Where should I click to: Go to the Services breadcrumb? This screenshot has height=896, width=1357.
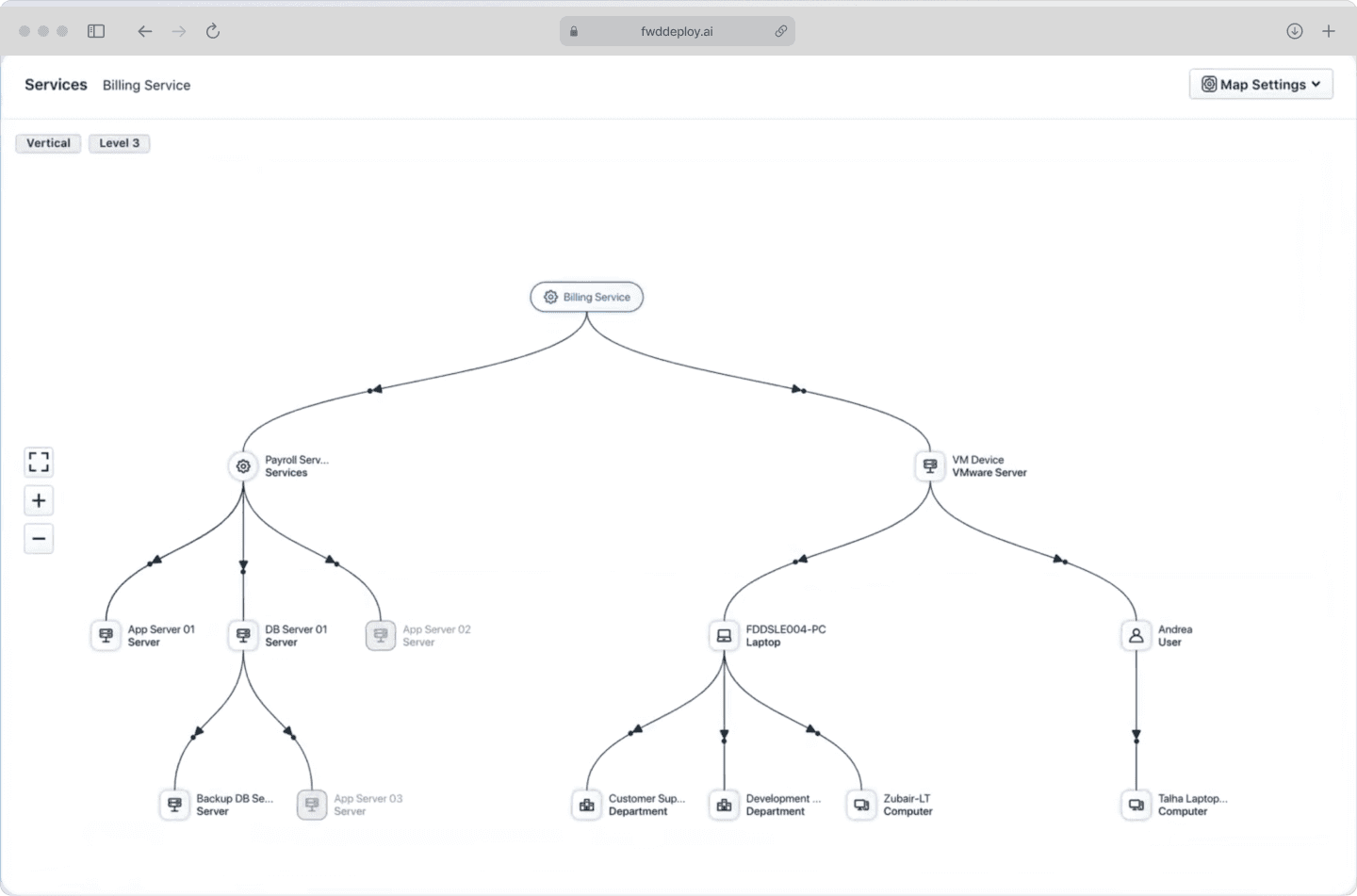pos(56,85)
